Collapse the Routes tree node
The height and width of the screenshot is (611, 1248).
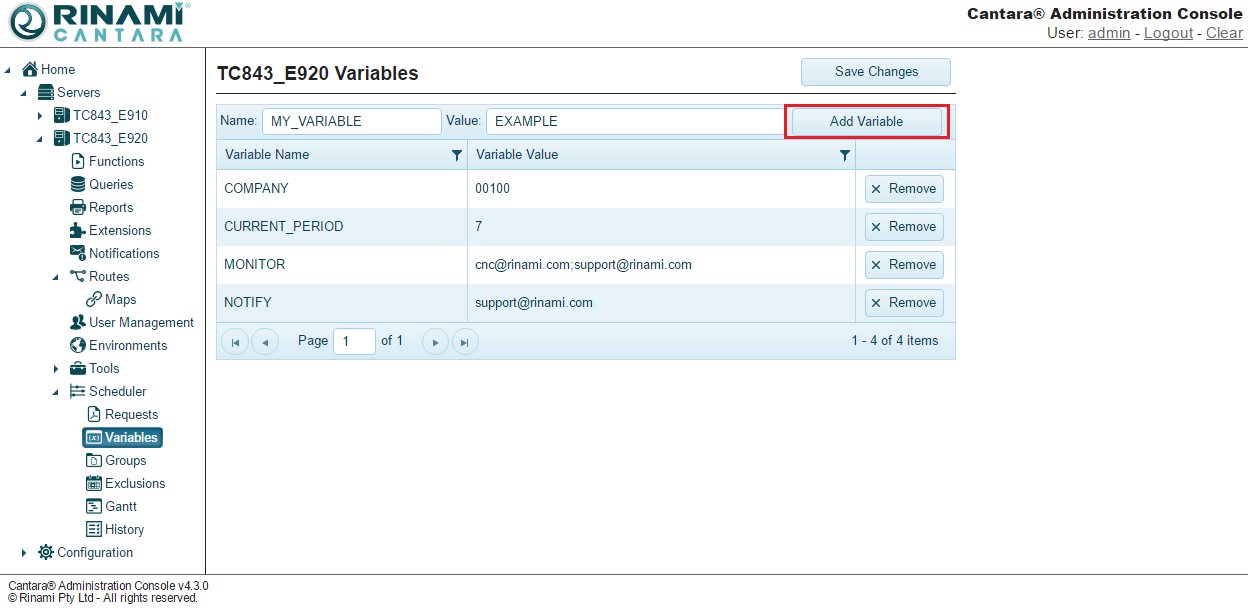[56, 277]
